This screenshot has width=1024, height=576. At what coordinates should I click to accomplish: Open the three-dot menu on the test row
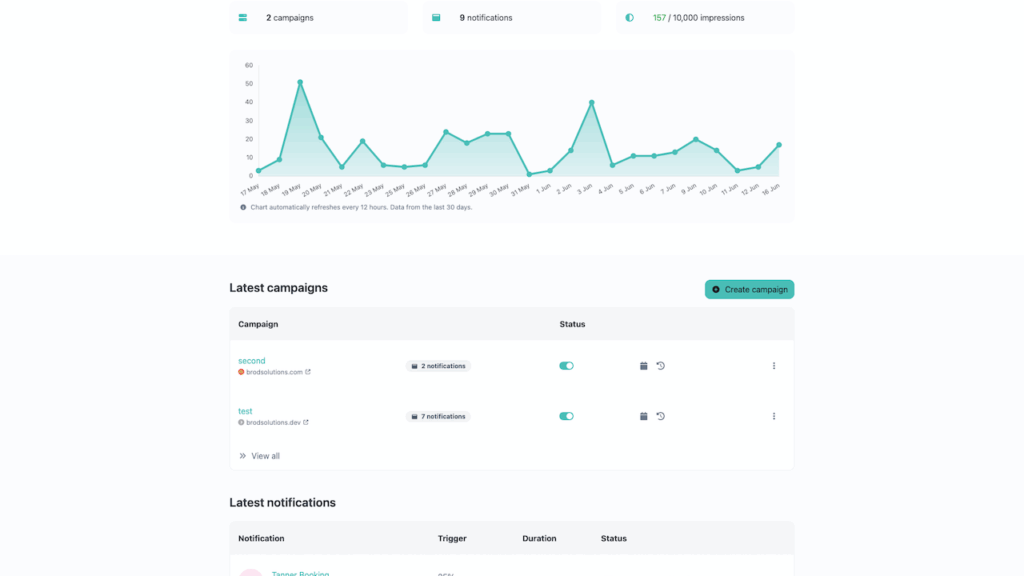coord(773,416)
